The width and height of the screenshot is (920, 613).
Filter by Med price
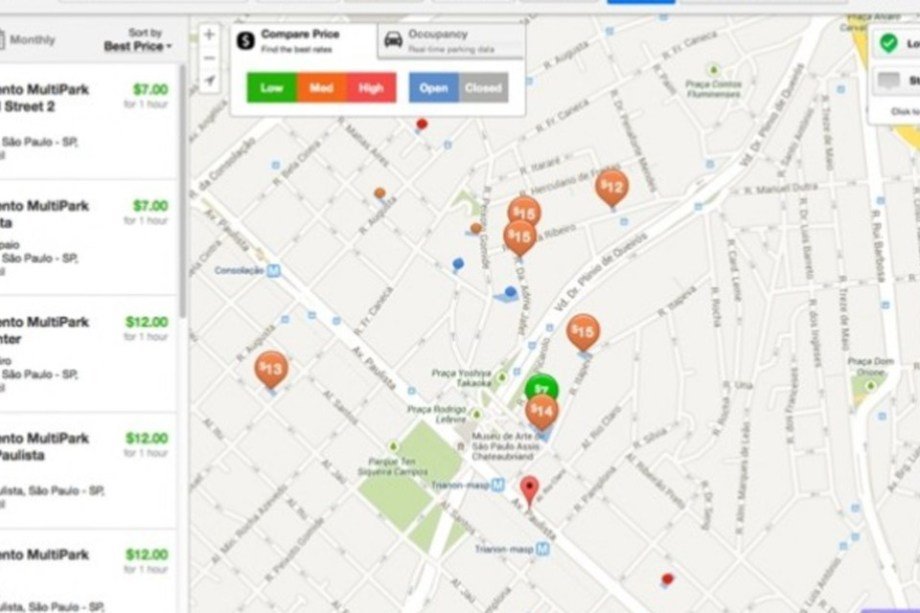322,88
